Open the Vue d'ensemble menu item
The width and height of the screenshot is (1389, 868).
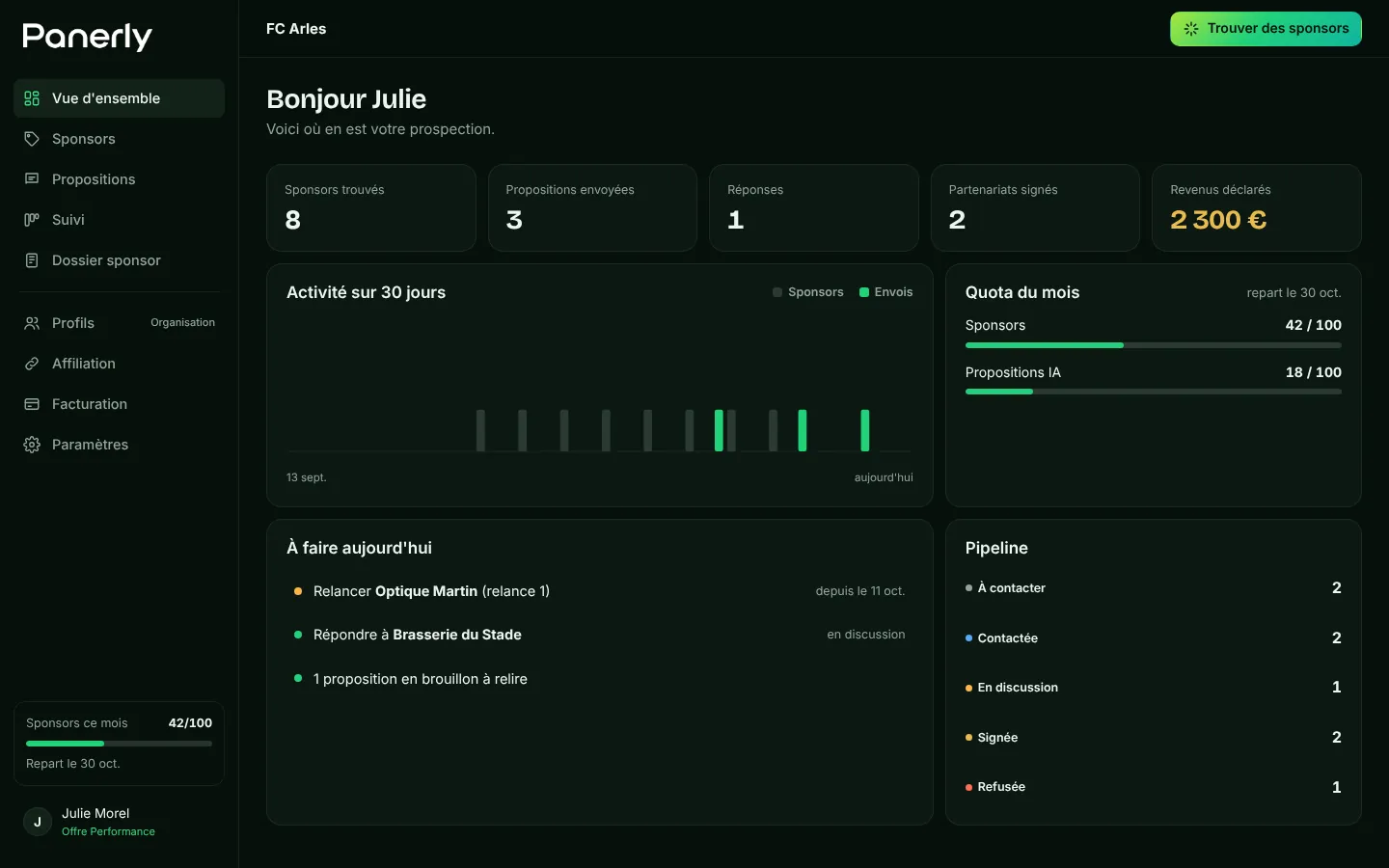tap(119, 98)
